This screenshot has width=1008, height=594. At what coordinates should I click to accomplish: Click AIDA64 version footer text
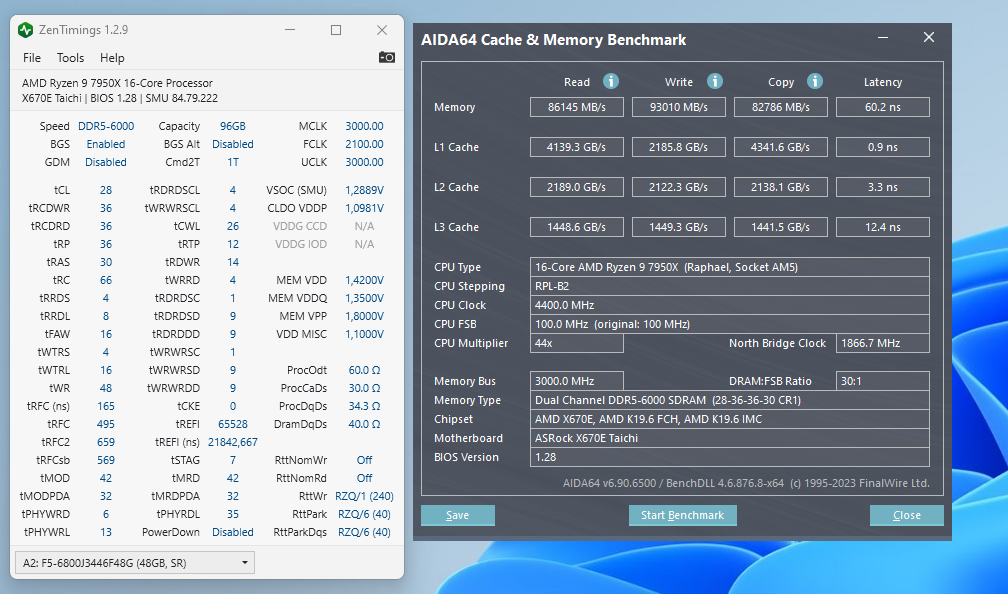746,483
